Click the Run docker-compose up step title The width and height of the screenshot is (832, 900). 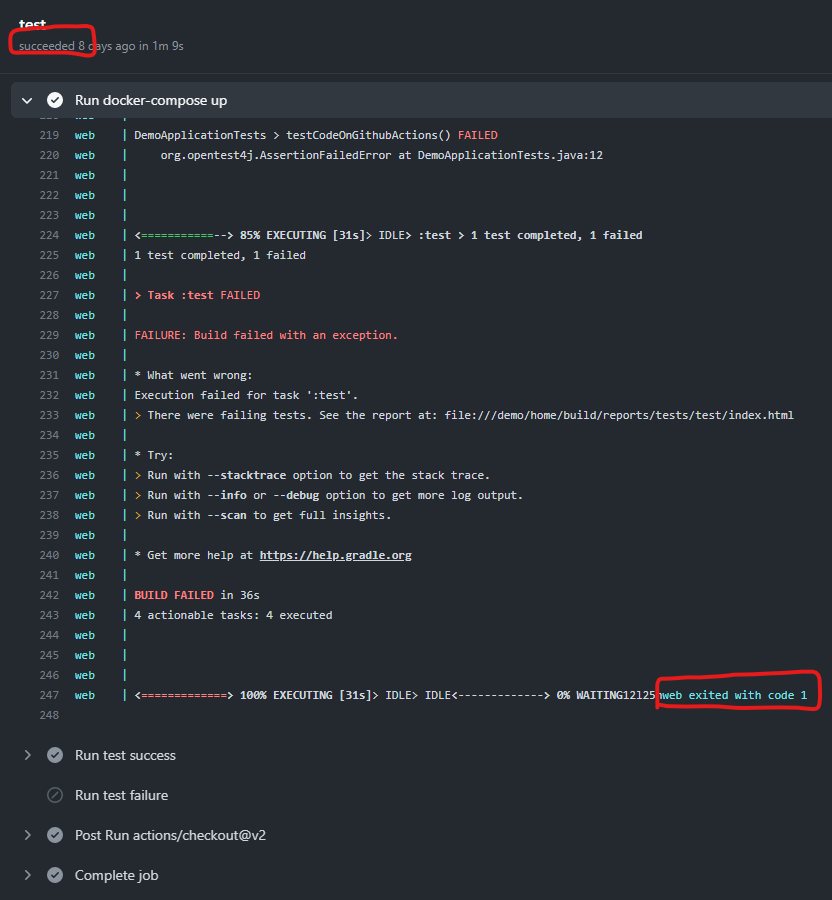click(x=150, y=100)
